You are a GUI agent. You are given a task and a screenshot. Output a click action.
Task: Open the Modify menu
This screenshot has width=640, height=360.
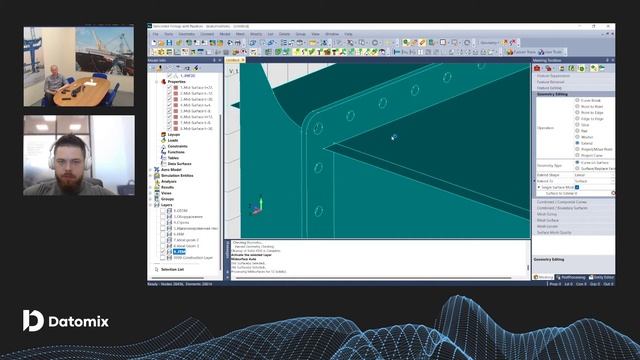tap(256, 34)
